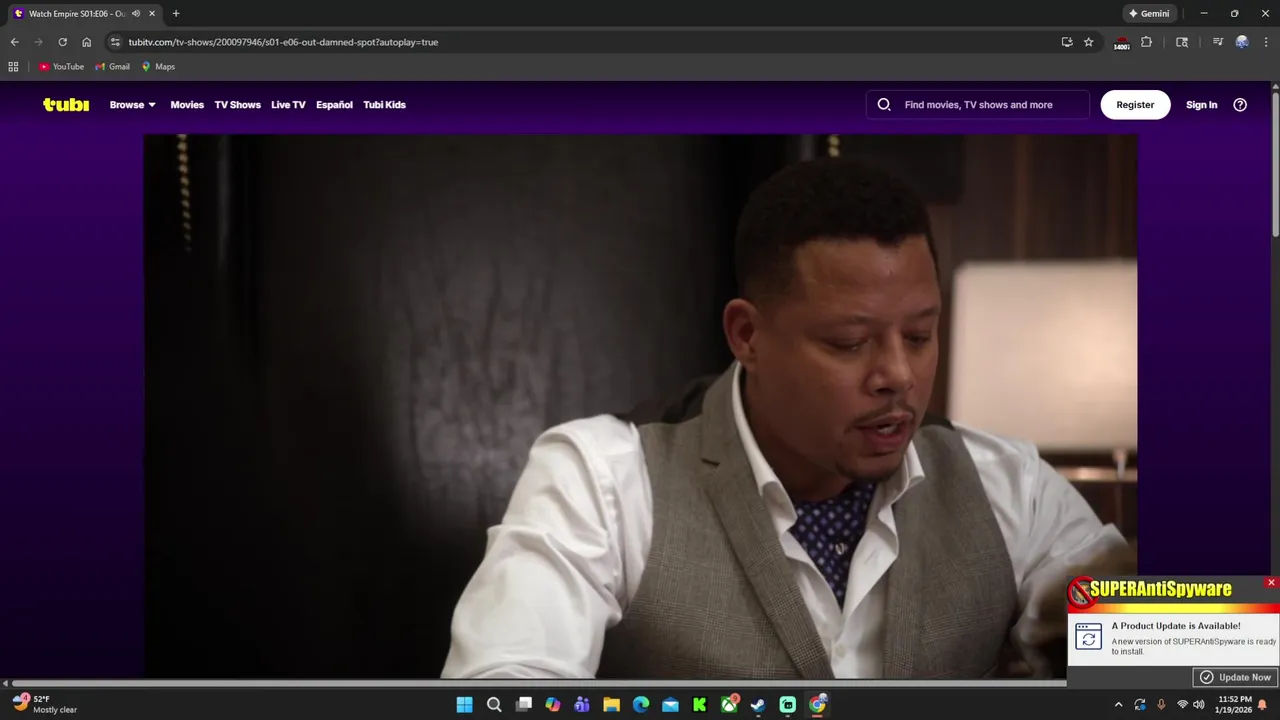Open Chrome profile avatar

[1242, 42]
